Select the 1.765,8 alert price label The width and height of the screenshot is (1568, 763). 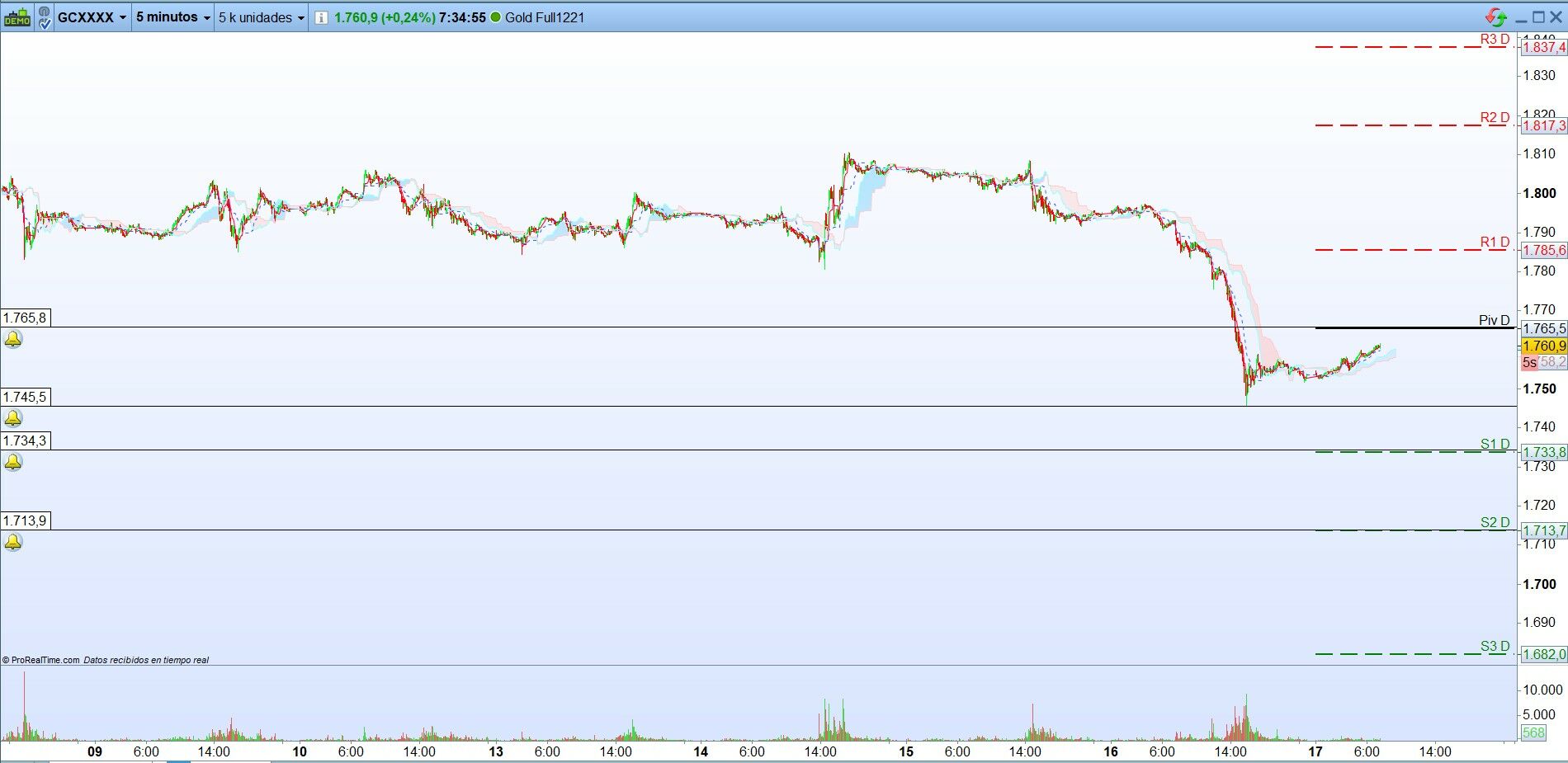pos(26,318)
